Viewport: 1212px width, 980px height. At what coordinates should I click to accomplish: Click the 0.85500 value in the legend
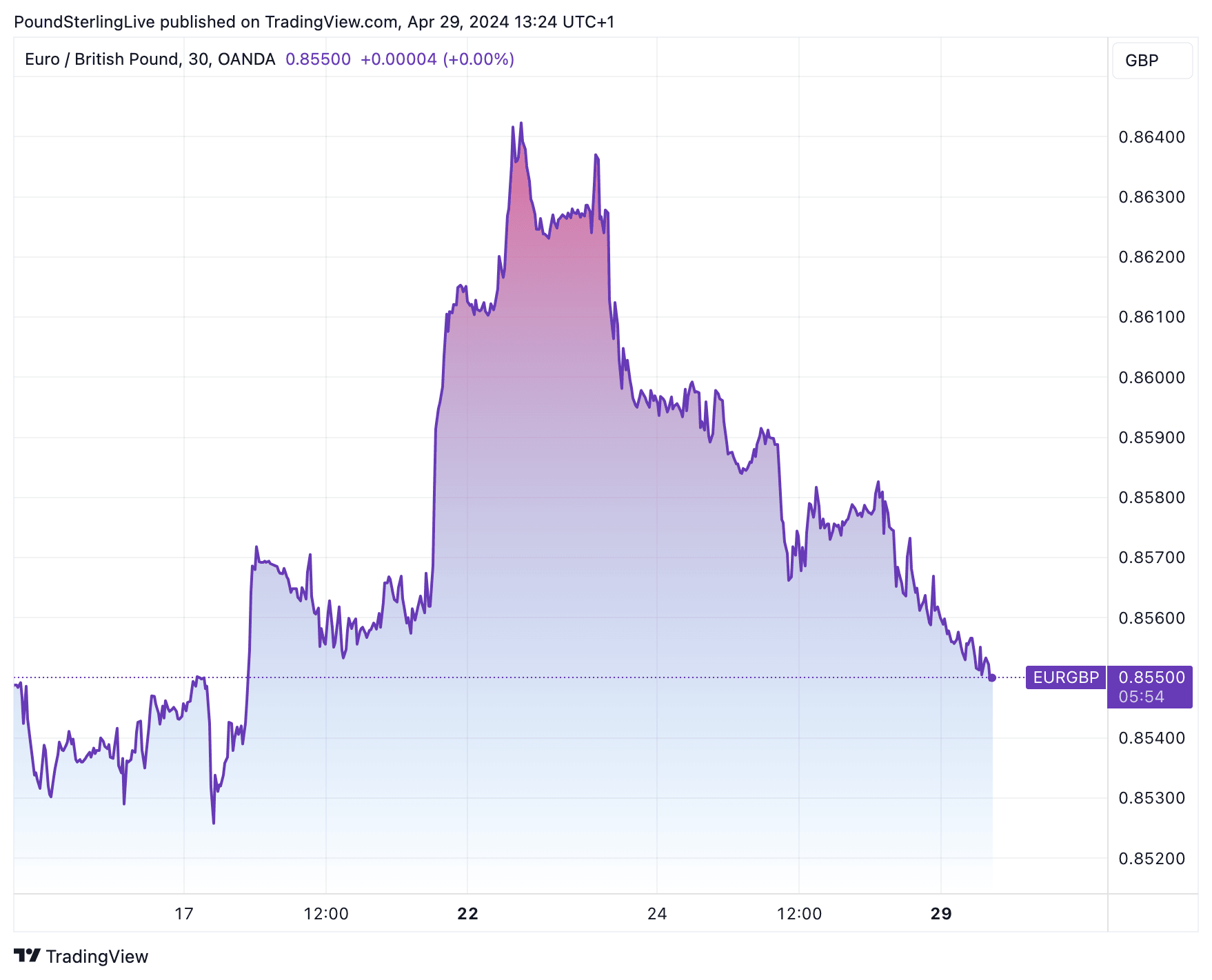point(318,59)
